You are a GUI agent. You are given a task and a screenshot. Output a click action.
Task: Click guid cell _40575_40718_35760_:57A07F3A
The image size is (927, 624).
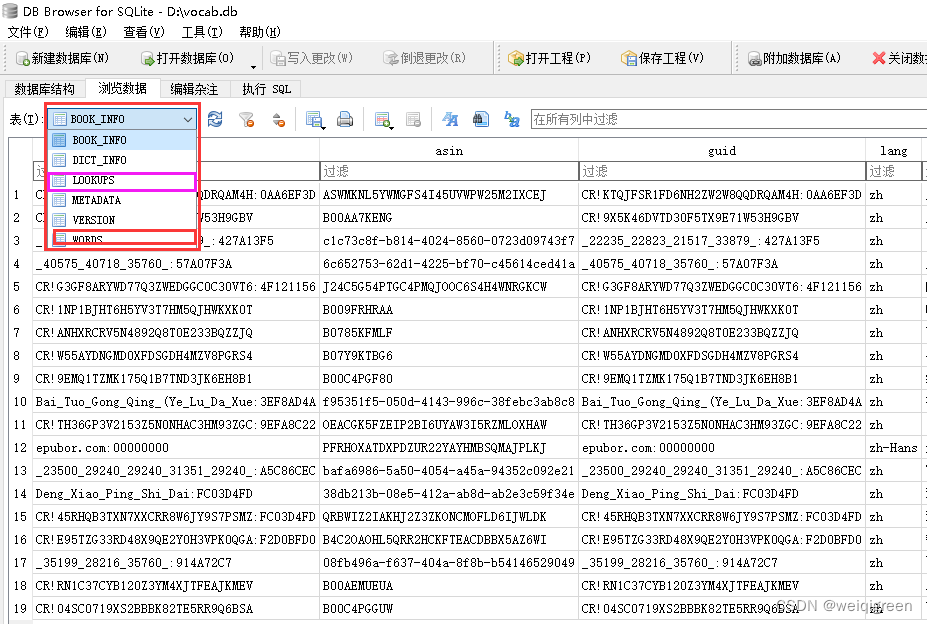coord(721,264)
